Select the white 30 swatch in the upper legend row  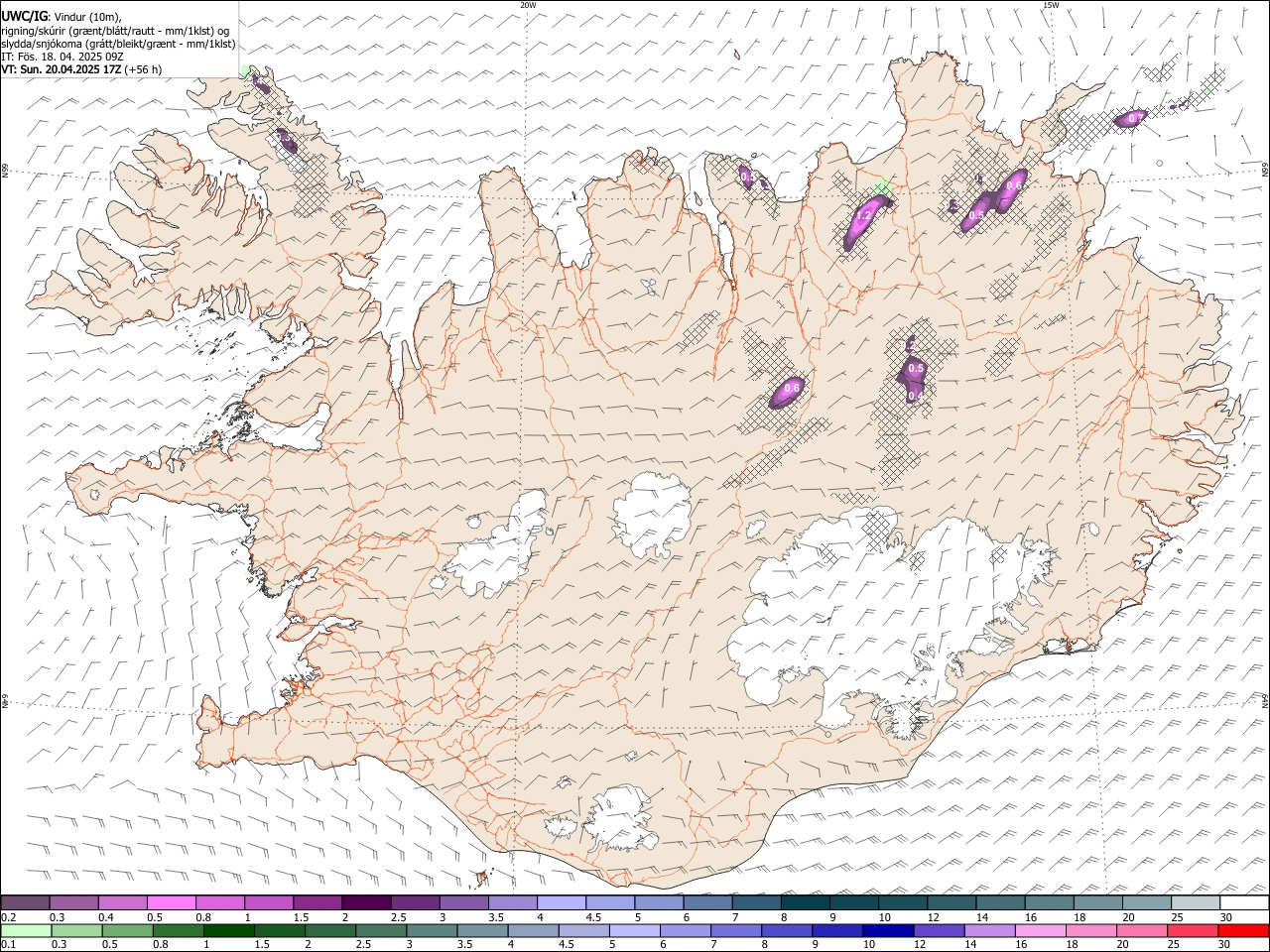pyautogui.click(x=1244, y=903)
